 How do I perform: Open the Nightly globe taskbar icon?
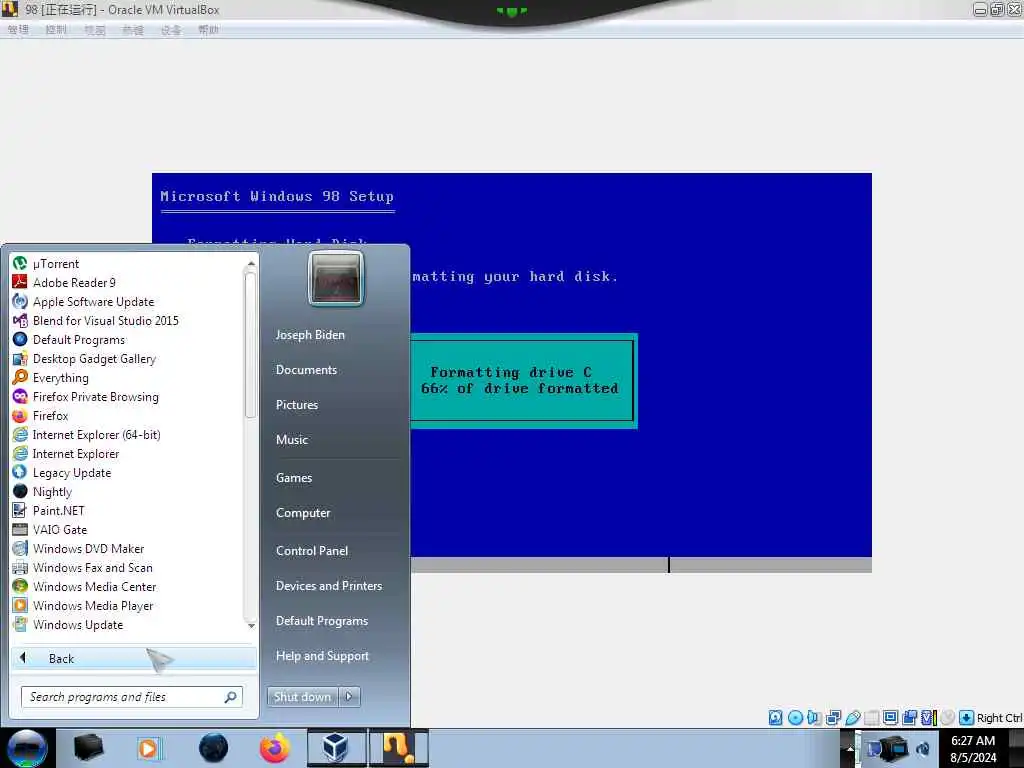213,748
